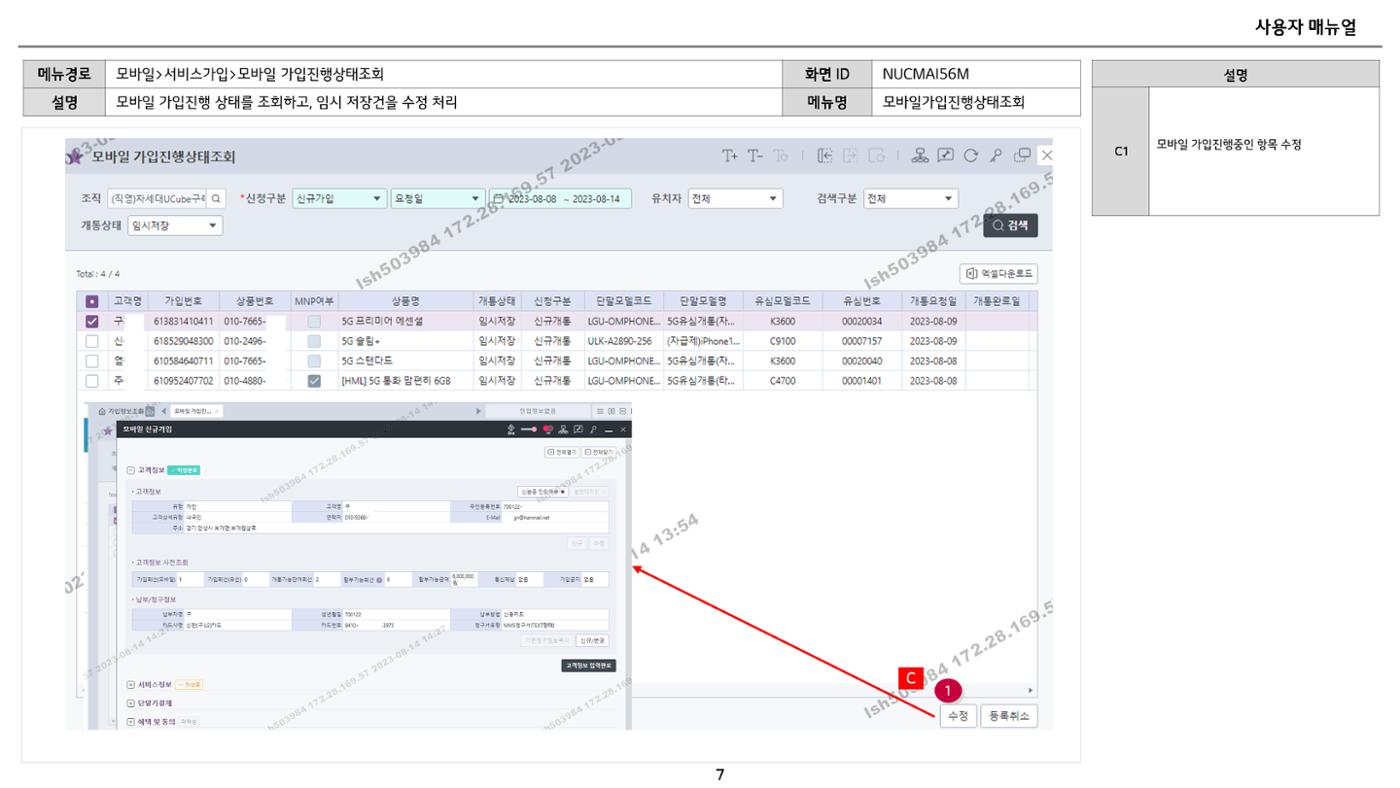Click the magnifier icon in the 조직 field
The width and height of the screenshot is (1400, 788).
point(217,198)
